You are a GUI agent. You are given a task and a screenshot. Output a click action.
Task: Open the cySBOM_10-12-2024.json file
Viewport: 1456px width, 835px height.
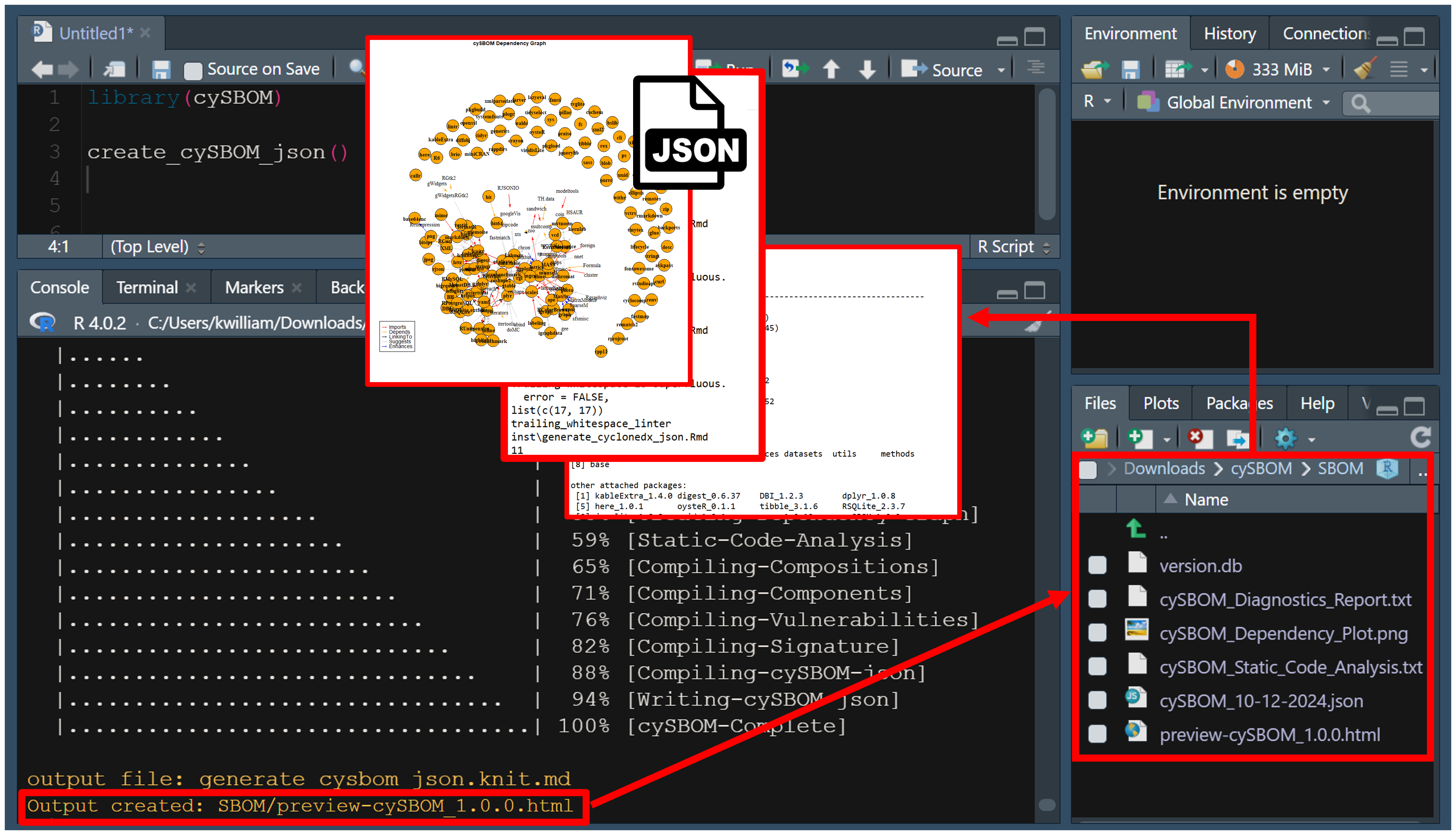click(1261, 701)
